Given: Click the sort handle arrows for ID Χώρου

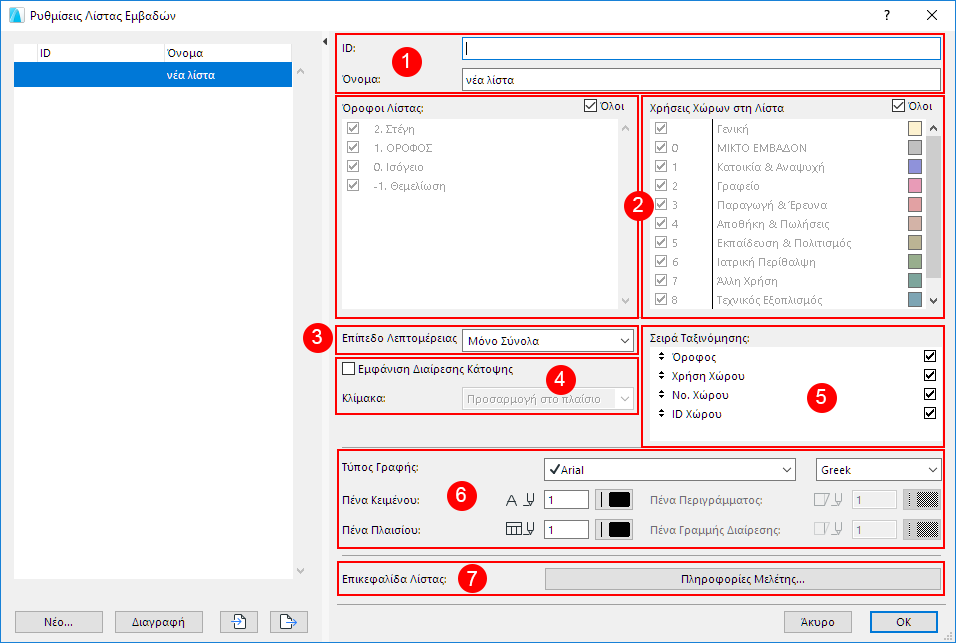Looking at the screenshot, I should (x=662, y=413).
